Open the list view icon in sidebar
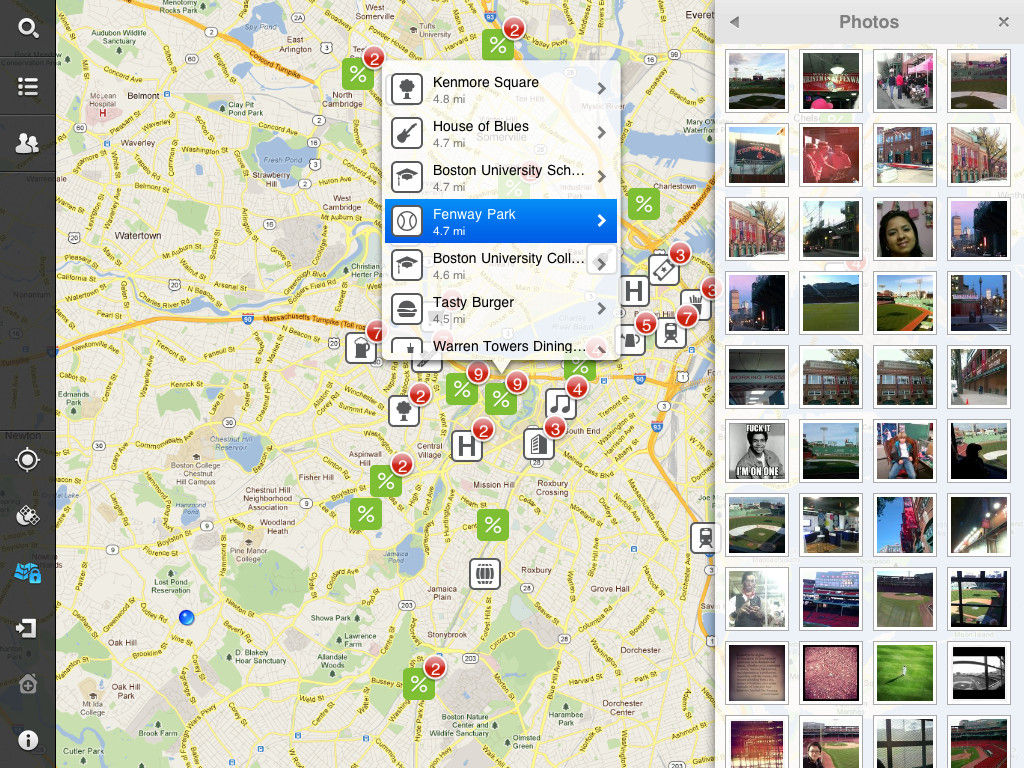 (27, 86)
